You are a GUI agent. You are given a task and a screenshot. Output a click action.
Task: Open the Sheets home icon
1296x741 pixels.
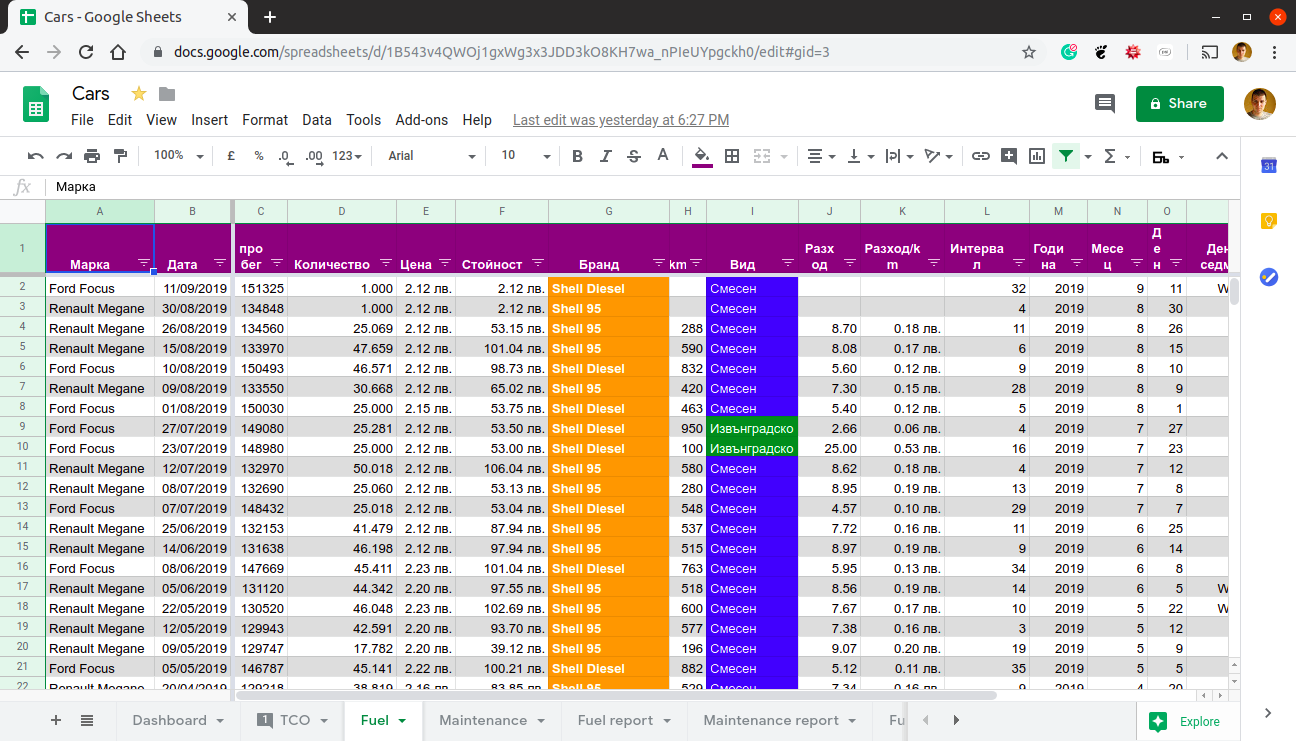(x=36, y=103)
